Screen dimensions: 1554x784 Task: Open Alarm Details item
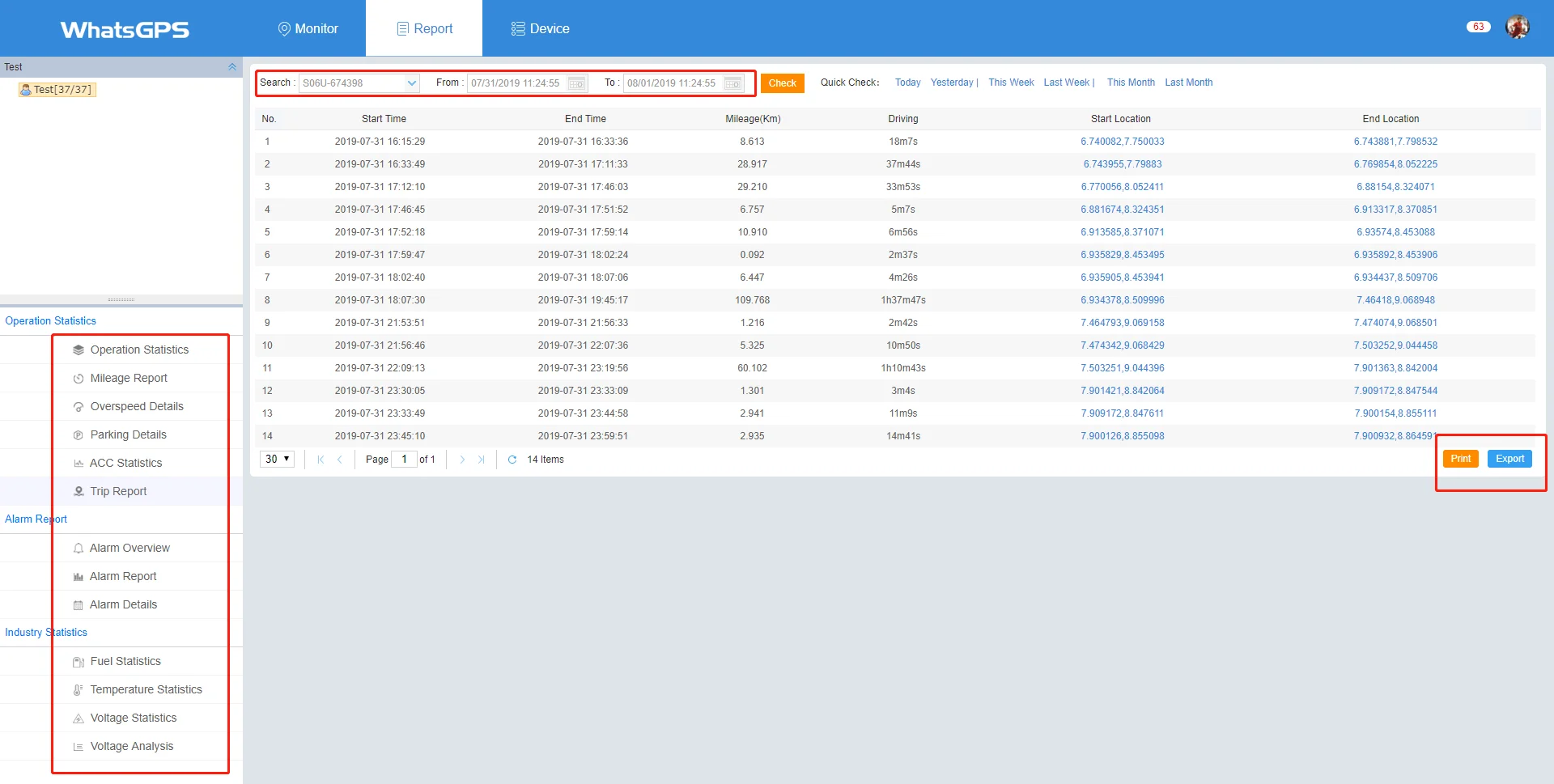(123, 604)
